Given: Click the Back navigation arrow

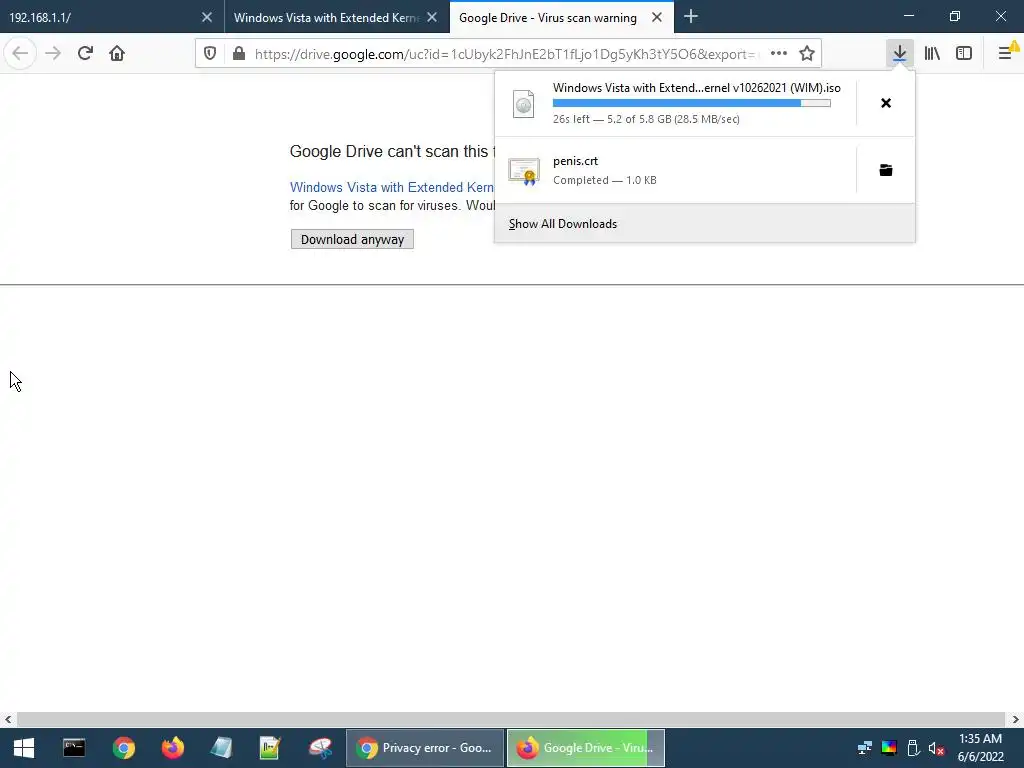Looking at the screenshot, I should 20,53.
